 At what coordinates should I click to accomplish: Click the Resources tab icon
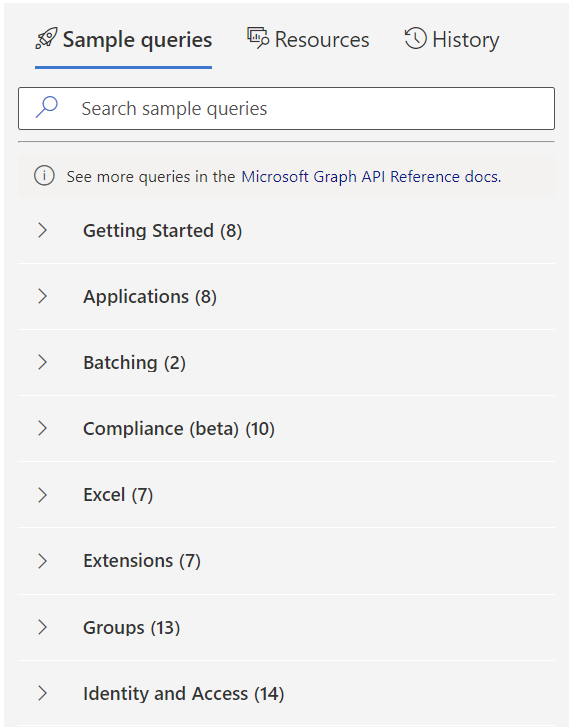coord(258,38)
